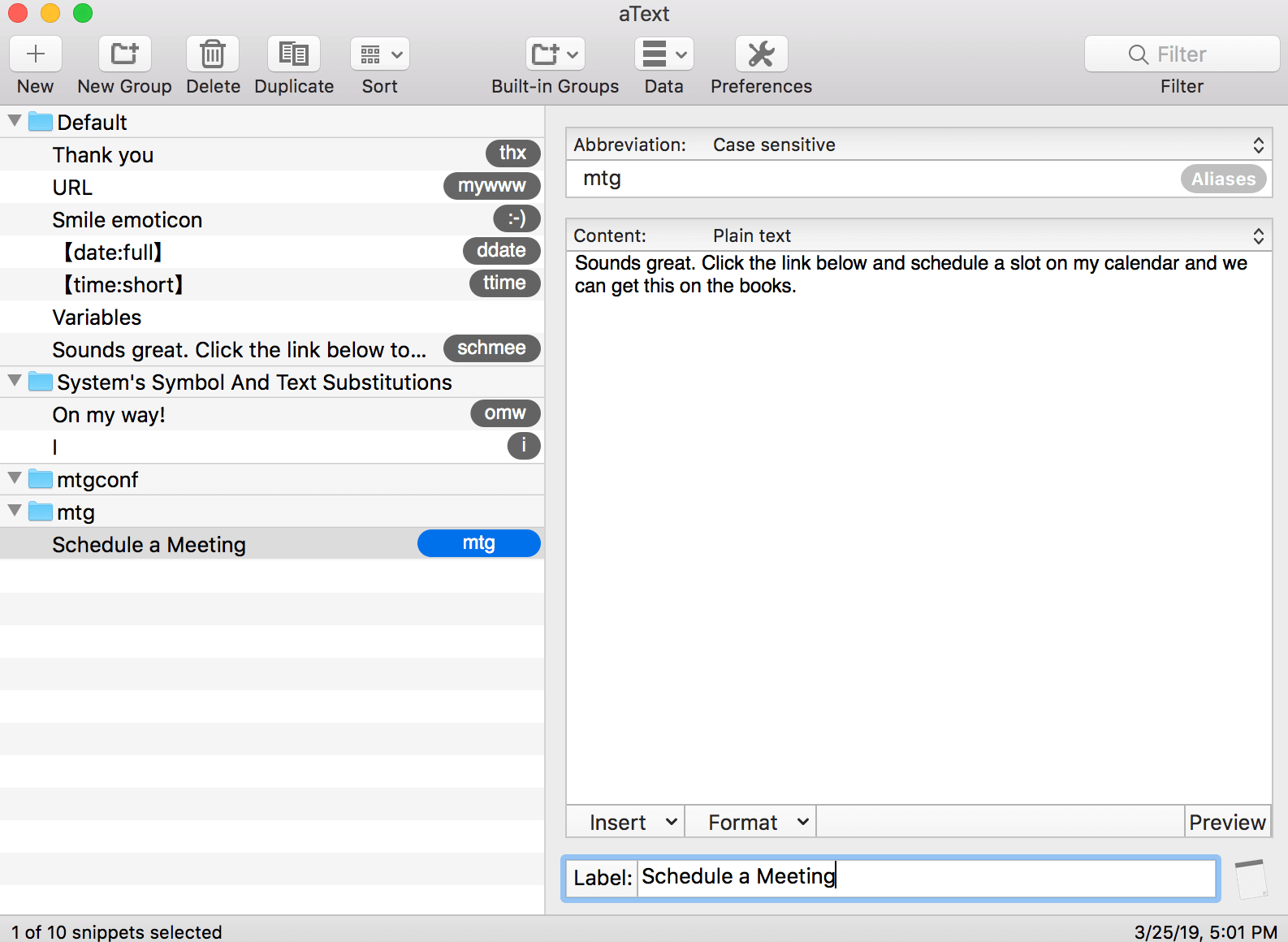Click the blue mtg abbreviation badge
Screen dimensions: 1288x942
[479, 542]
